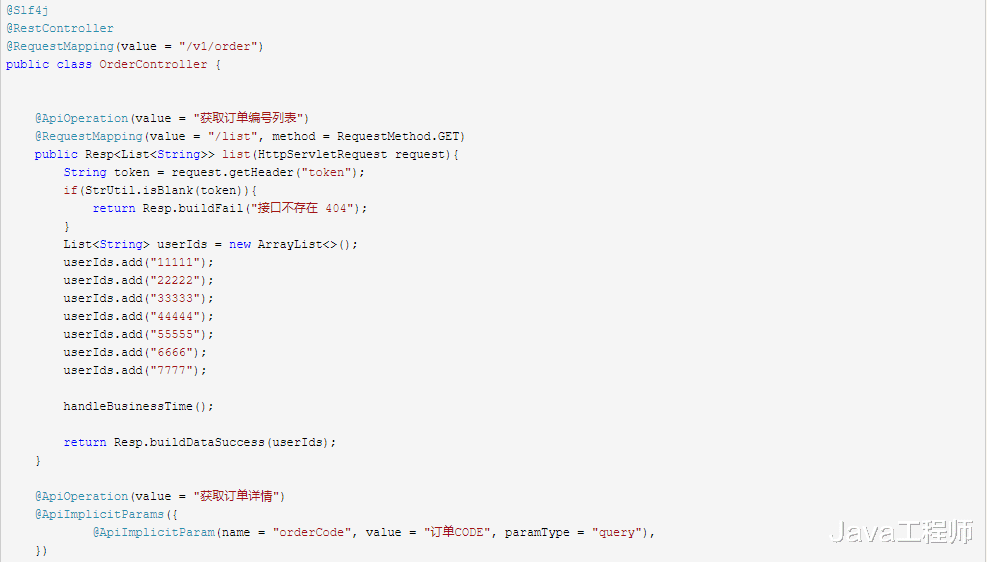Click the new ArrayList<>() expression
This screenshot has height=562, width=987.
point(293,244)
